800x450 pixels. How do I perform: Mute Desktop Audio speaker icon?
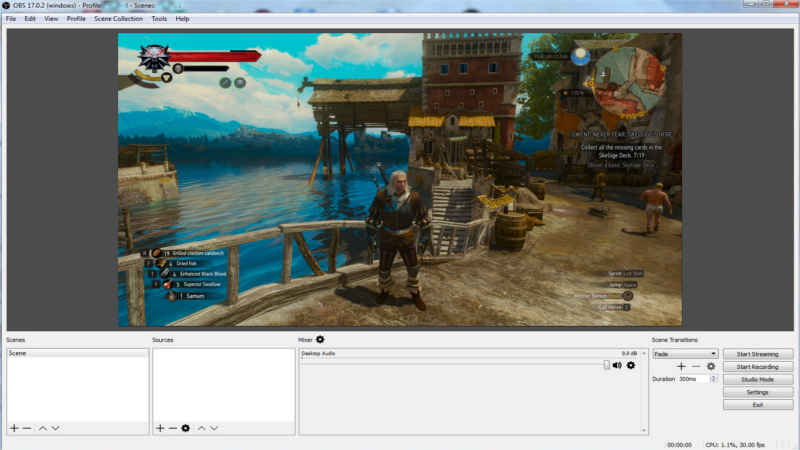617,365
